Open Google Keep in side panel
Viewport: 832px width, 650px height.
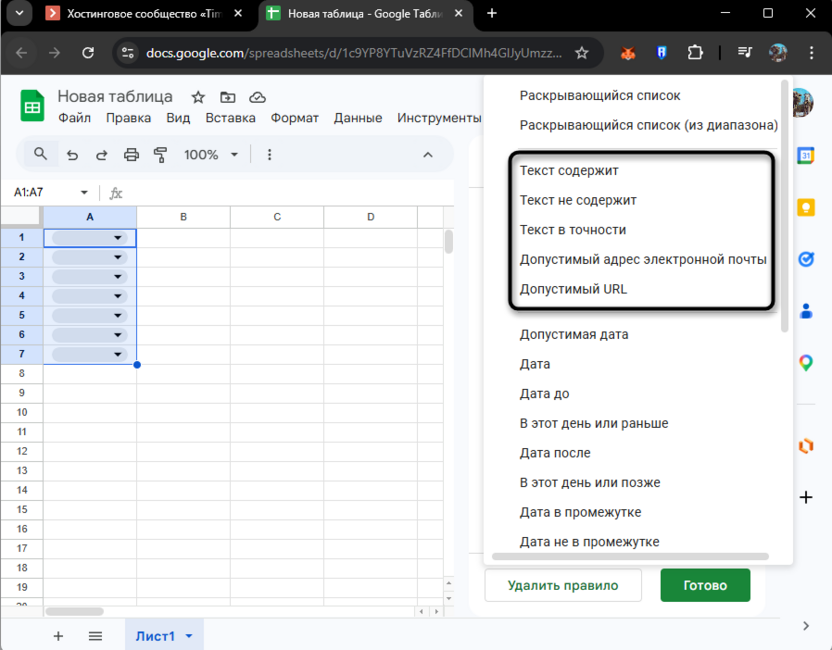(x=806, y=207)
